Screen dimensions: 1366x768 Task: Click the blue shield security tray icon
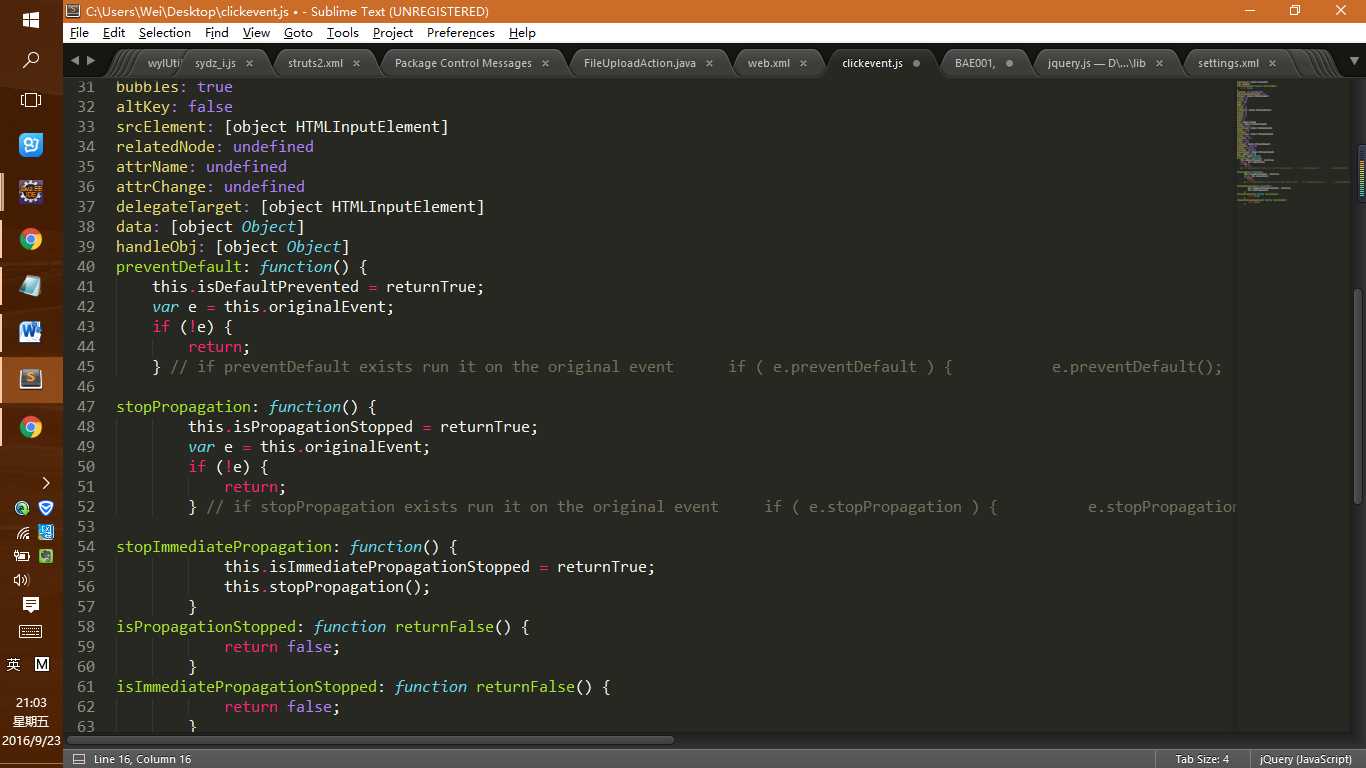pos(45,508)
